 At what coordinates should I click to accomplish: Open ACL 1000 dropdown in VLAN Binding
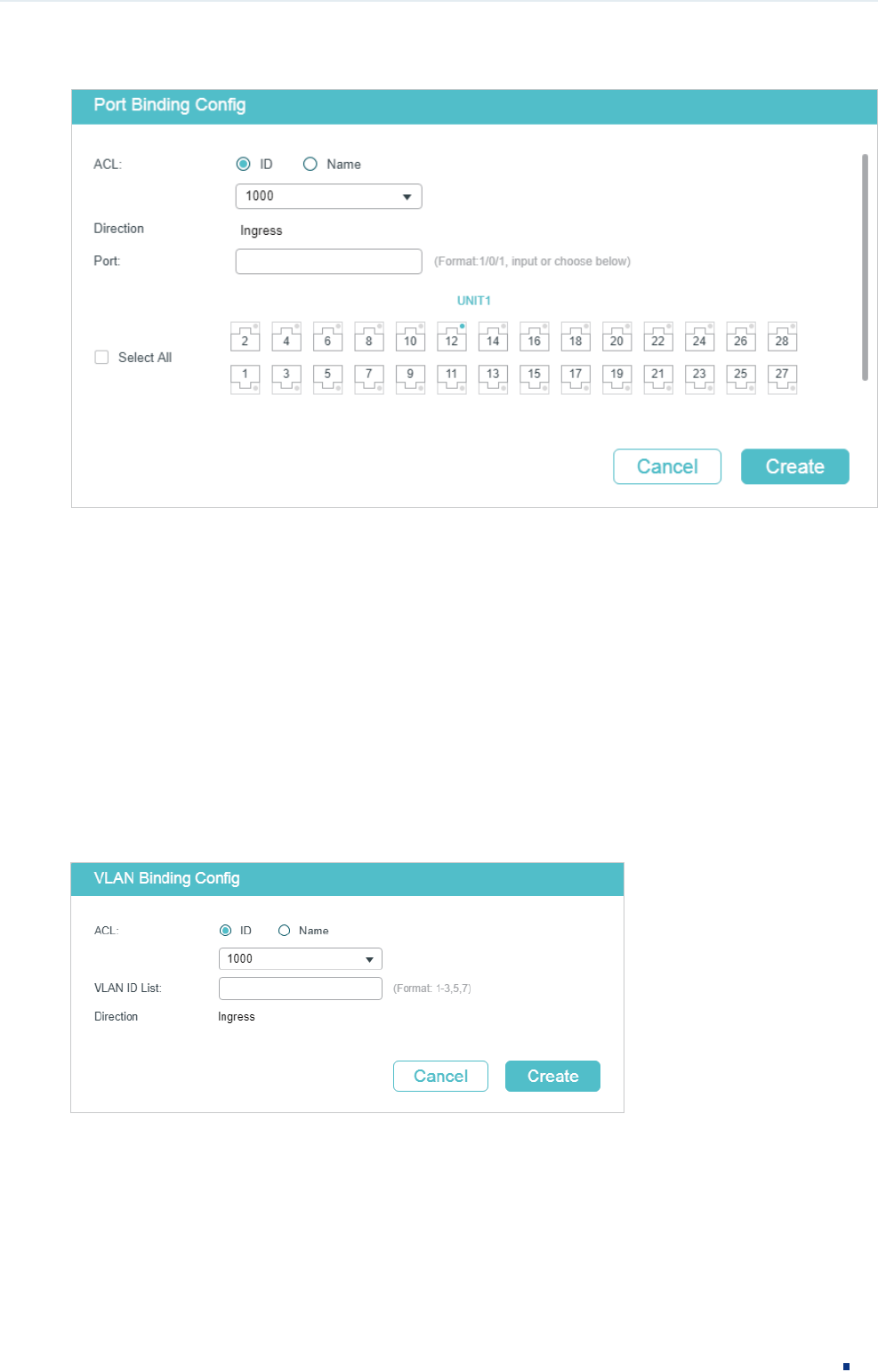pos(300,959)
